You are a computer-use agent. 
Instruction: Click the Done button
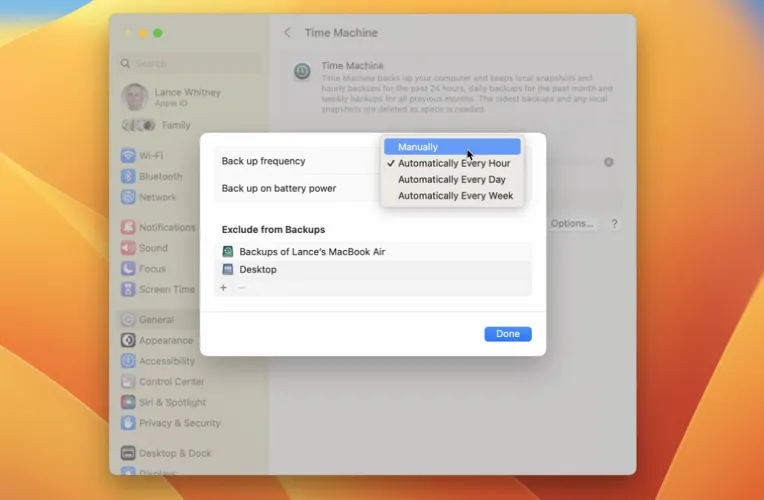pos(507,334)
